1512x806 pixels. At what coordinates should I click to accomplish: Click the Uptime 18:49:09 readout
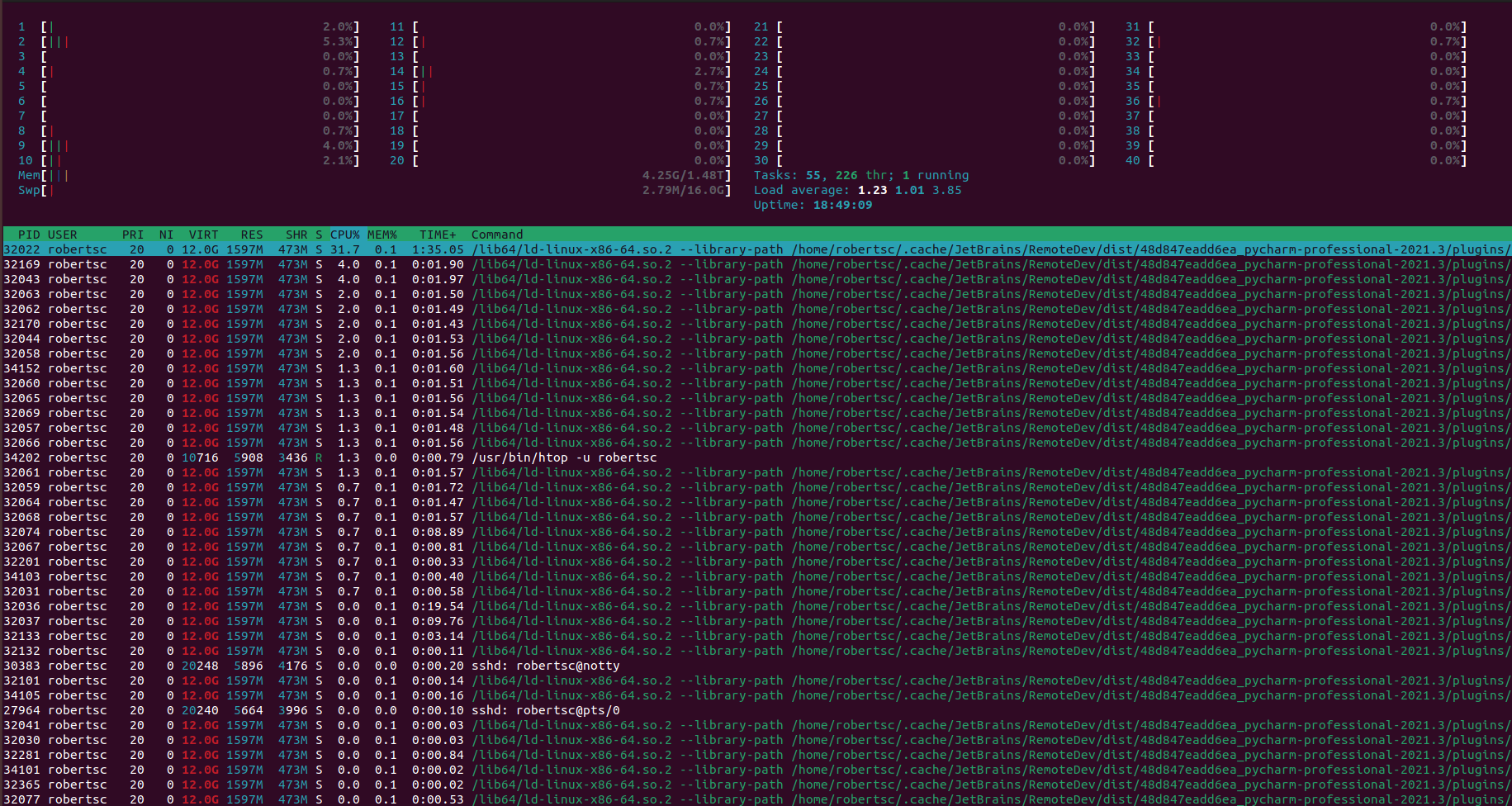point(813,205)
